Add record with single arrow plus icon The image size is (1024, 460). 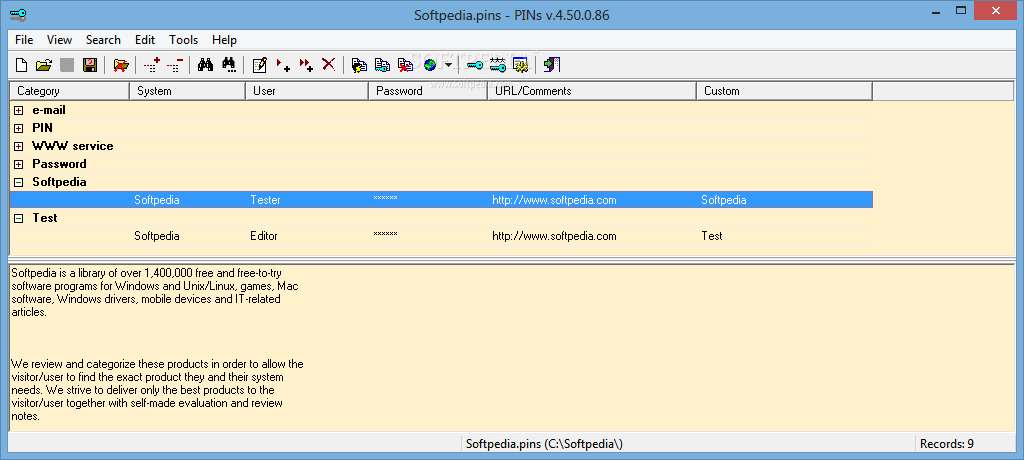click(283, 65)
